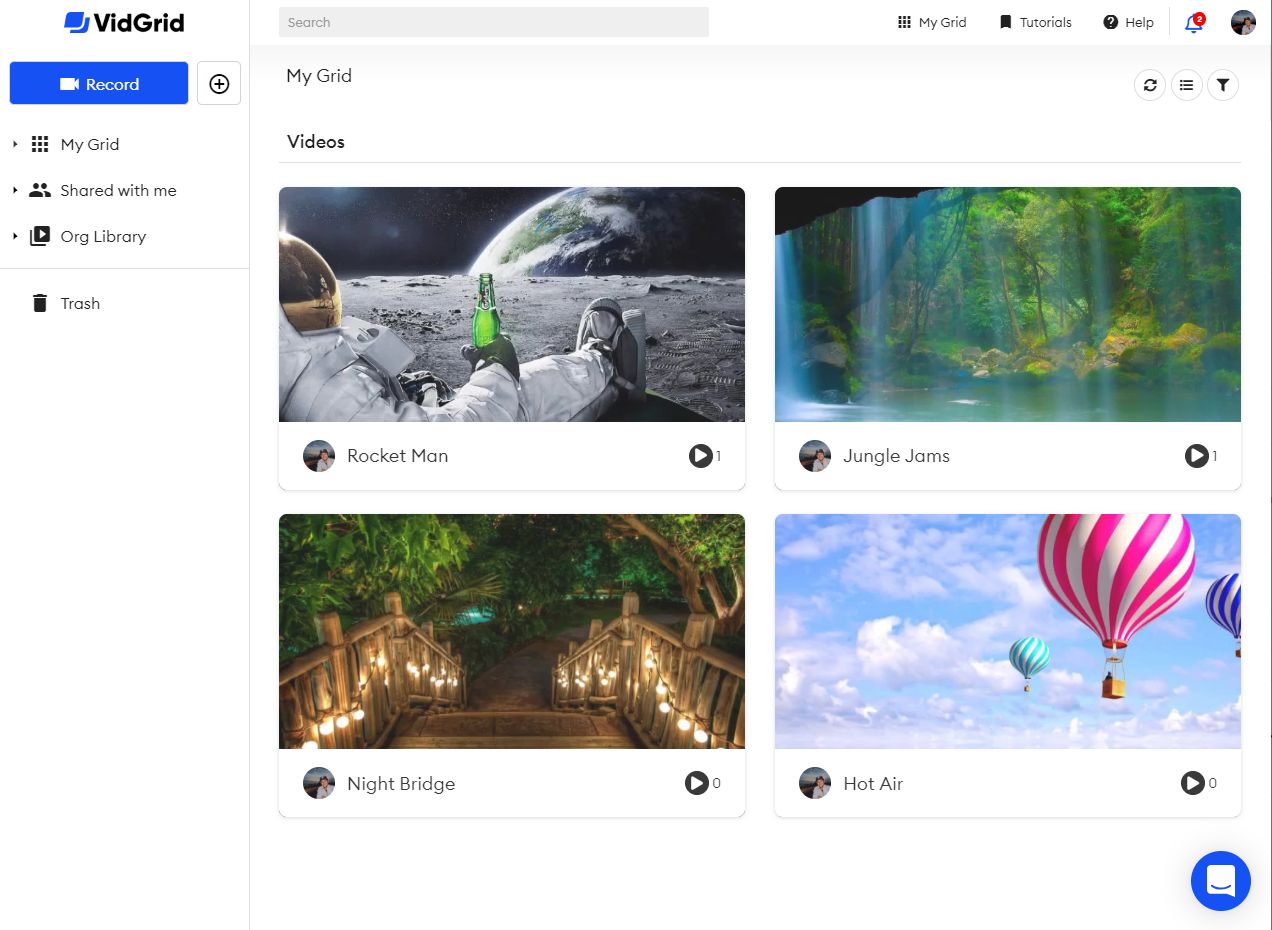This screenshot has height=930, width=1272.
Task: Click the VidGrid logo
Action: tap(124, 22)
